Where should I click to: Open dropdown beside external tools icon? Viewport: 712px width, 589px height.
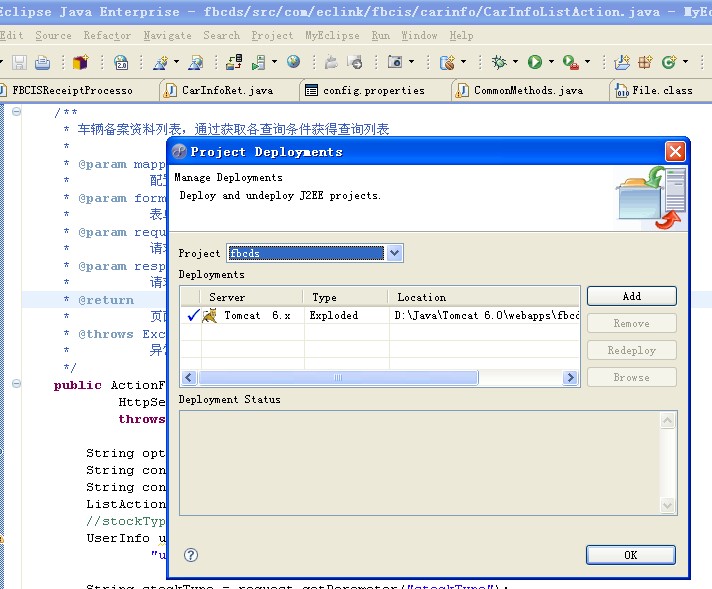587,61
